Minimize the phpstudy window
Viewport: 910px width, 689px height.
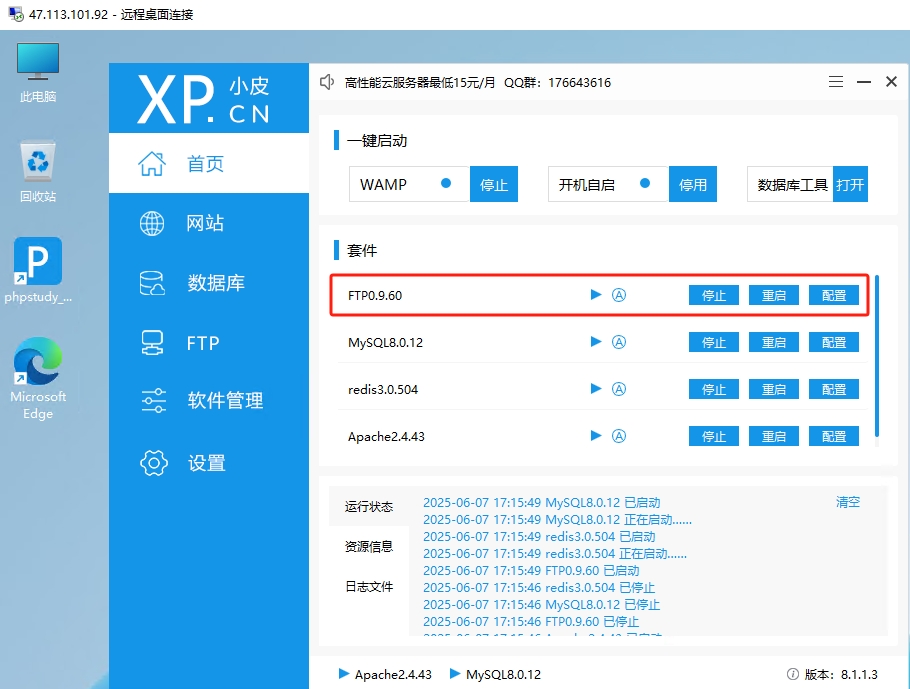(864, 82)
